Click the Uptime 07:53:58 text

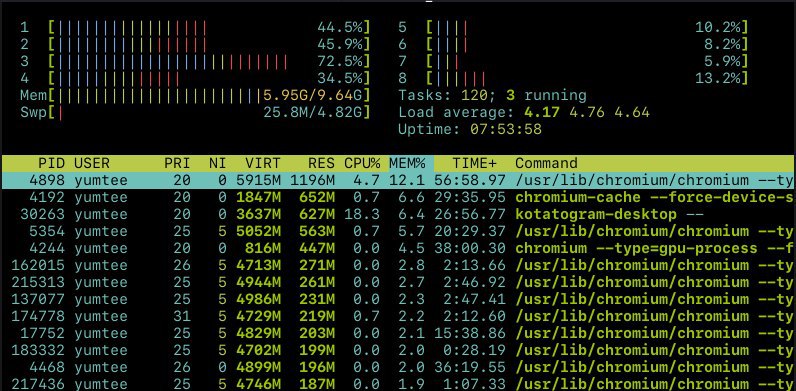coord(470,129)
